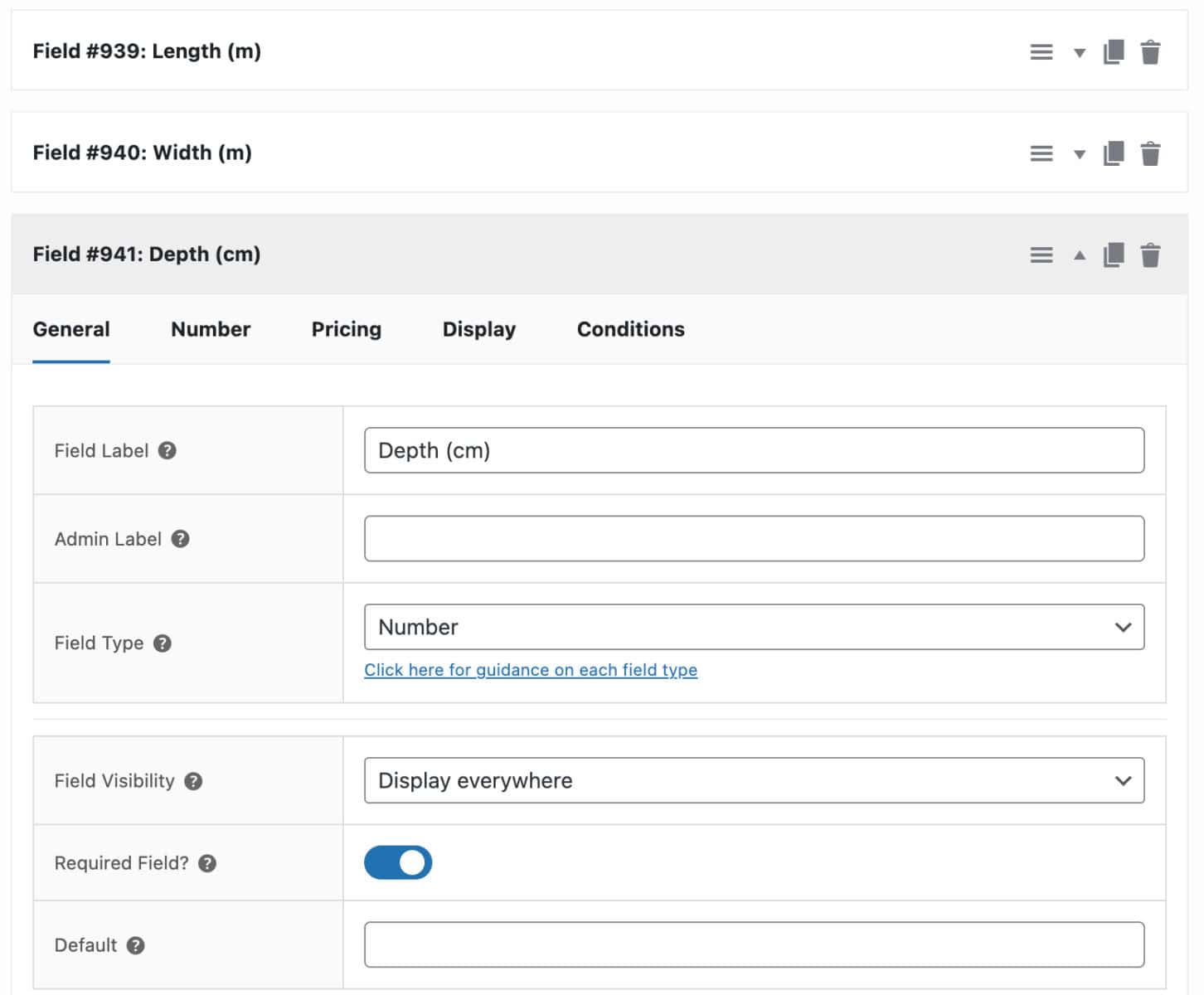Click the Admin Label help icon

pos(179,539)
